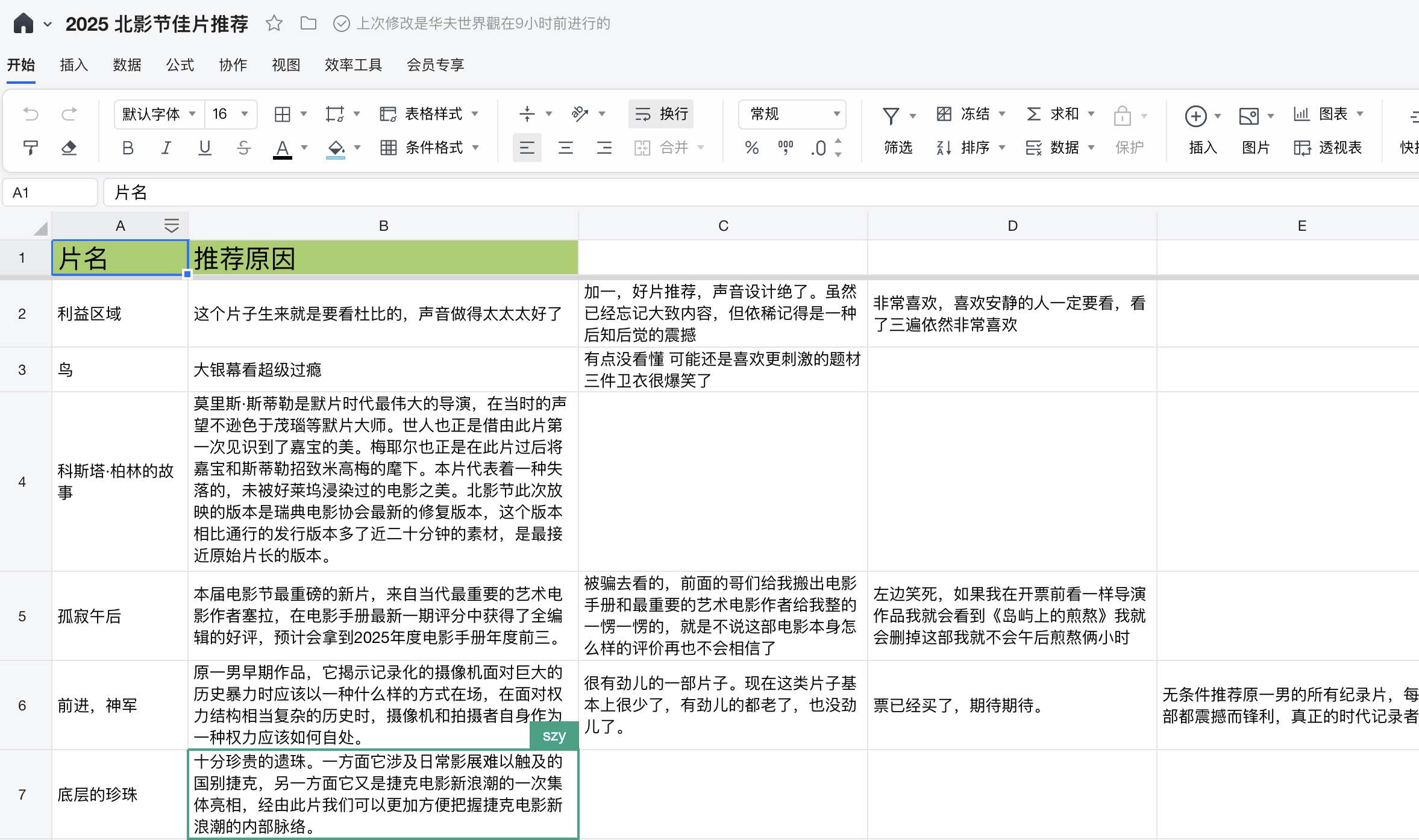Click the home icon at top left

(x=23, y=24)
